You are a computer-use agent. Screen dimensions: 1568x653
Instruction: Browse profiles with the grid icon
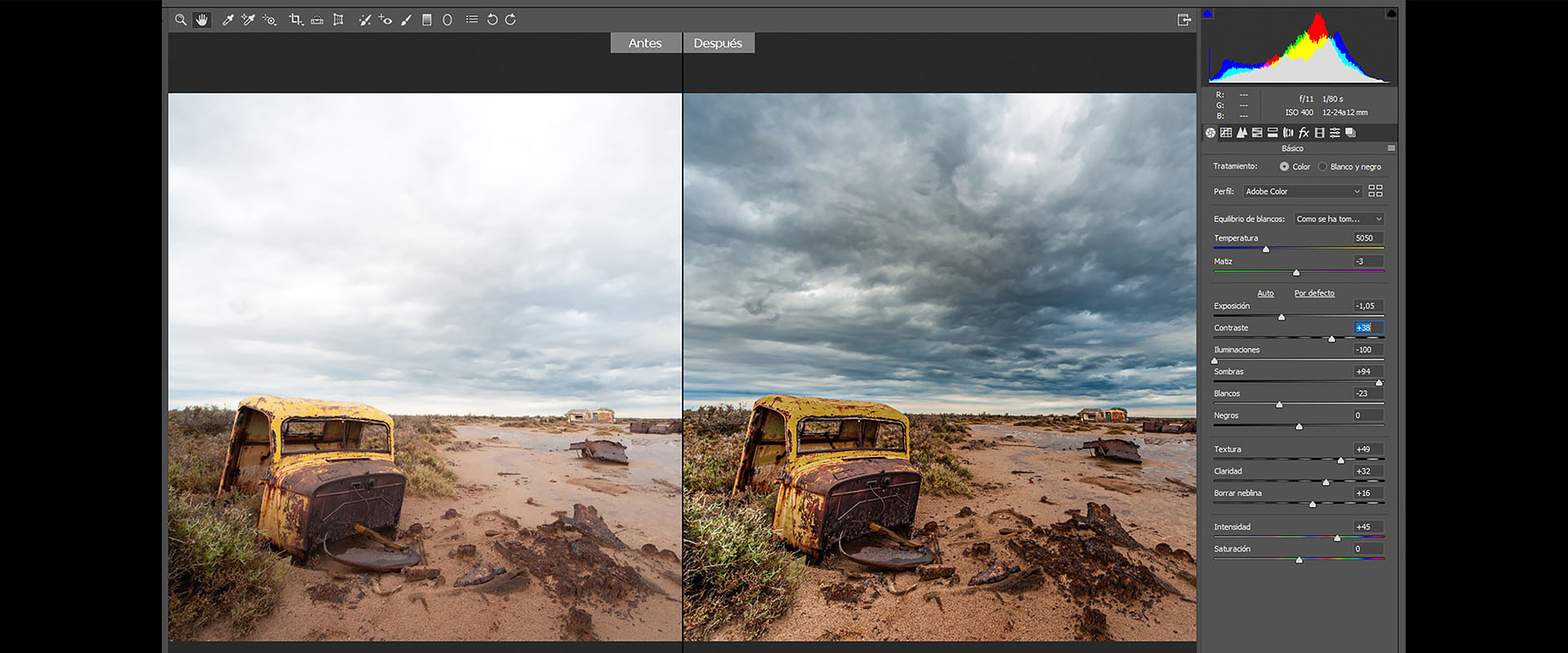1375,191
